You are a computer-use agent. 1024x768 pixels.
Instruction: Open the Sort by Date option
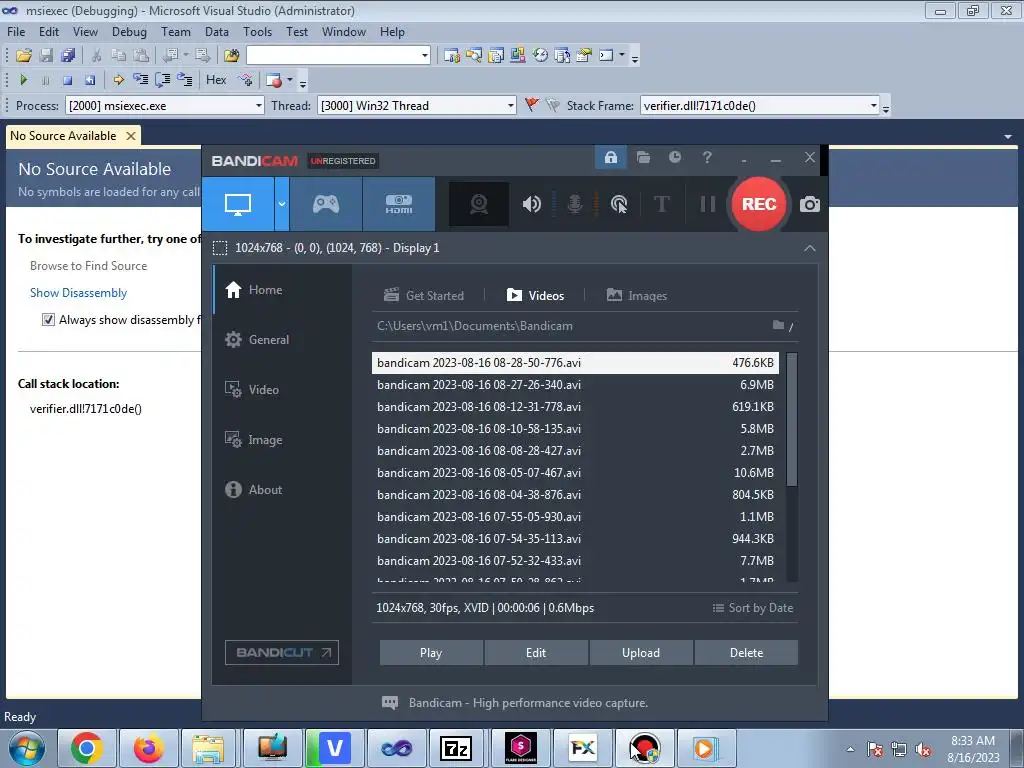tap(752, 608)
